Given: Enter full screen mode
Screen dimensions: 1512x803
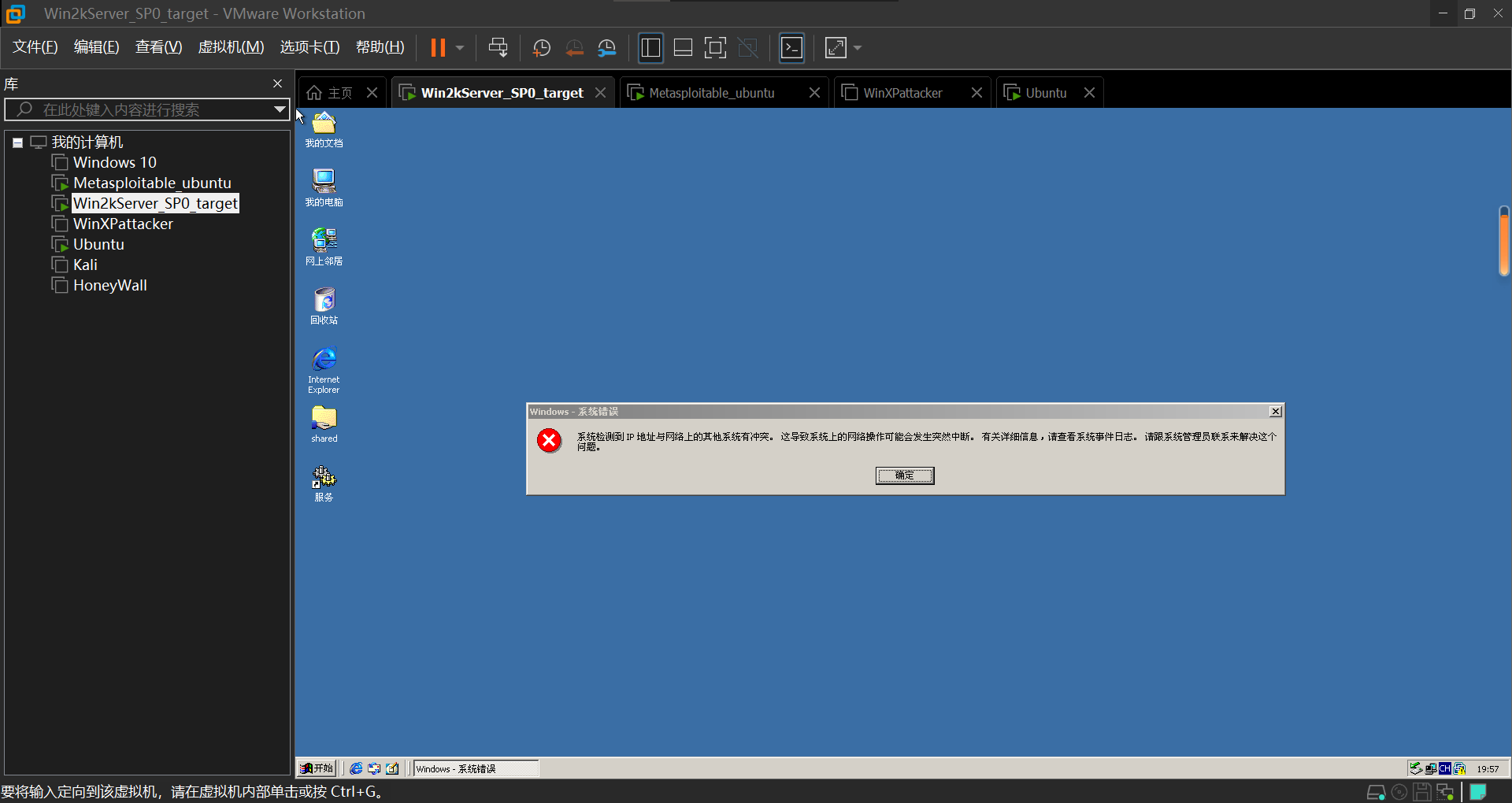Looking at the screenshot, I should pyautogui.click(x=715, y=48).
